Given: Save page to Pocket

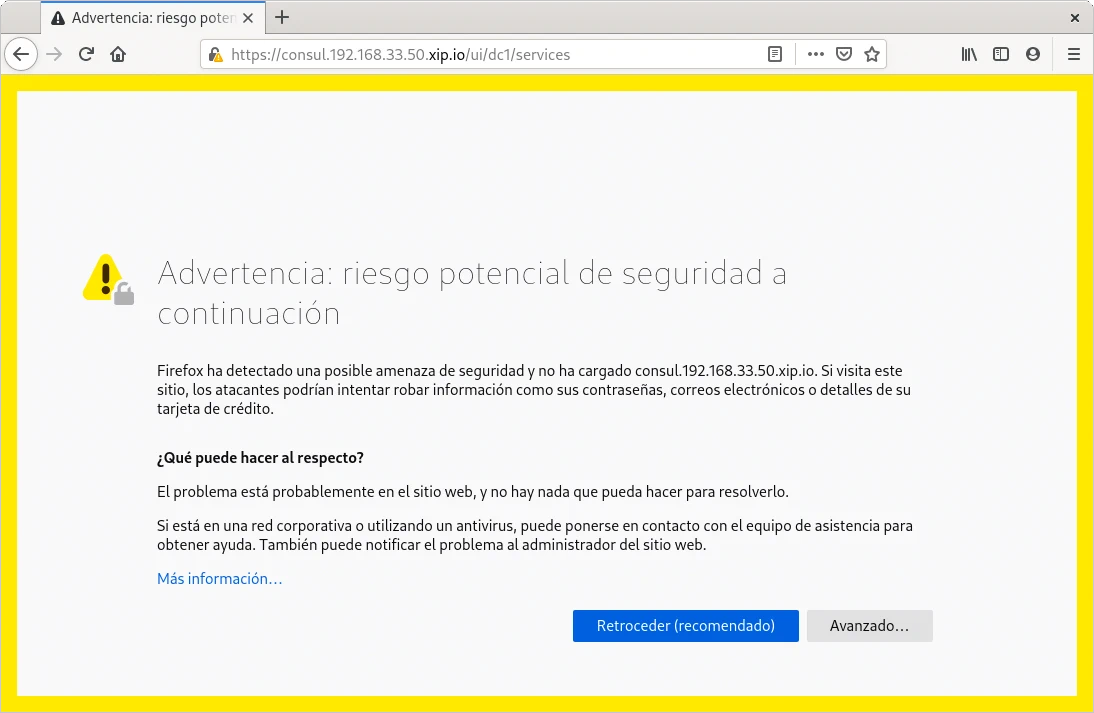Looking at the screenshot, I should tap(844, 54).
